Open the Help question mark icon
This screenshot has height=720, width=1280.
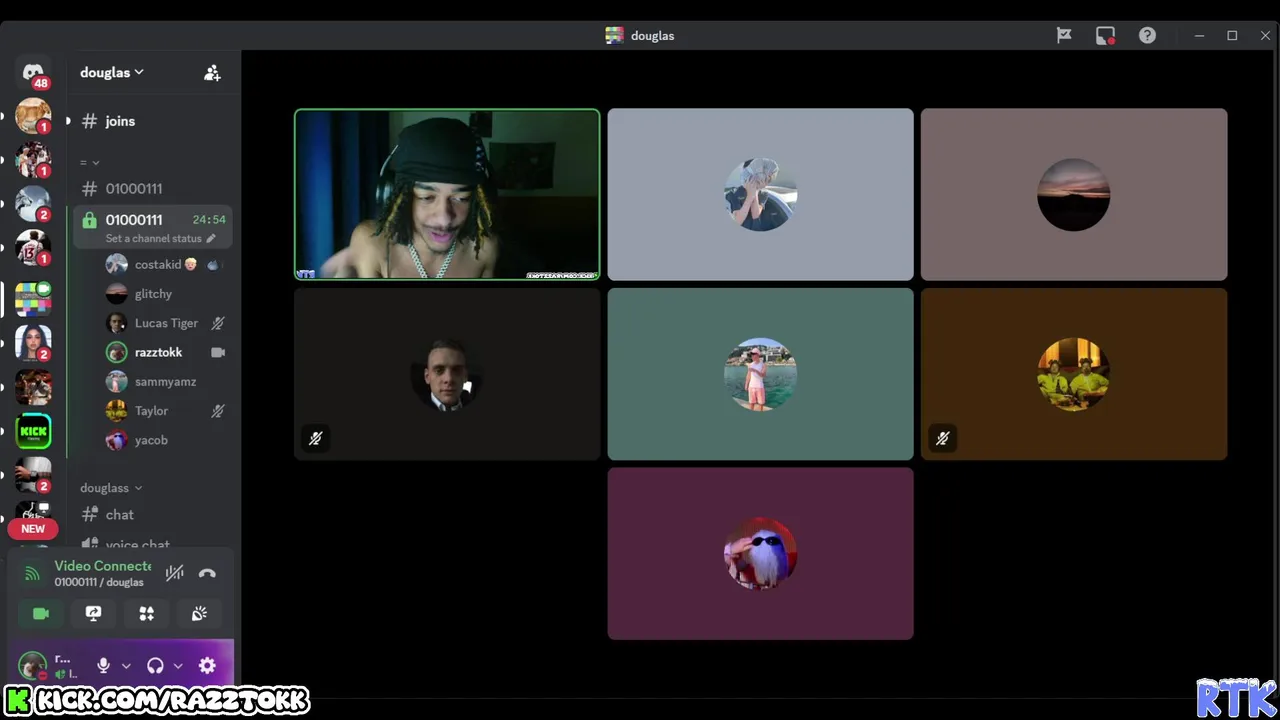click(1147, 35)
